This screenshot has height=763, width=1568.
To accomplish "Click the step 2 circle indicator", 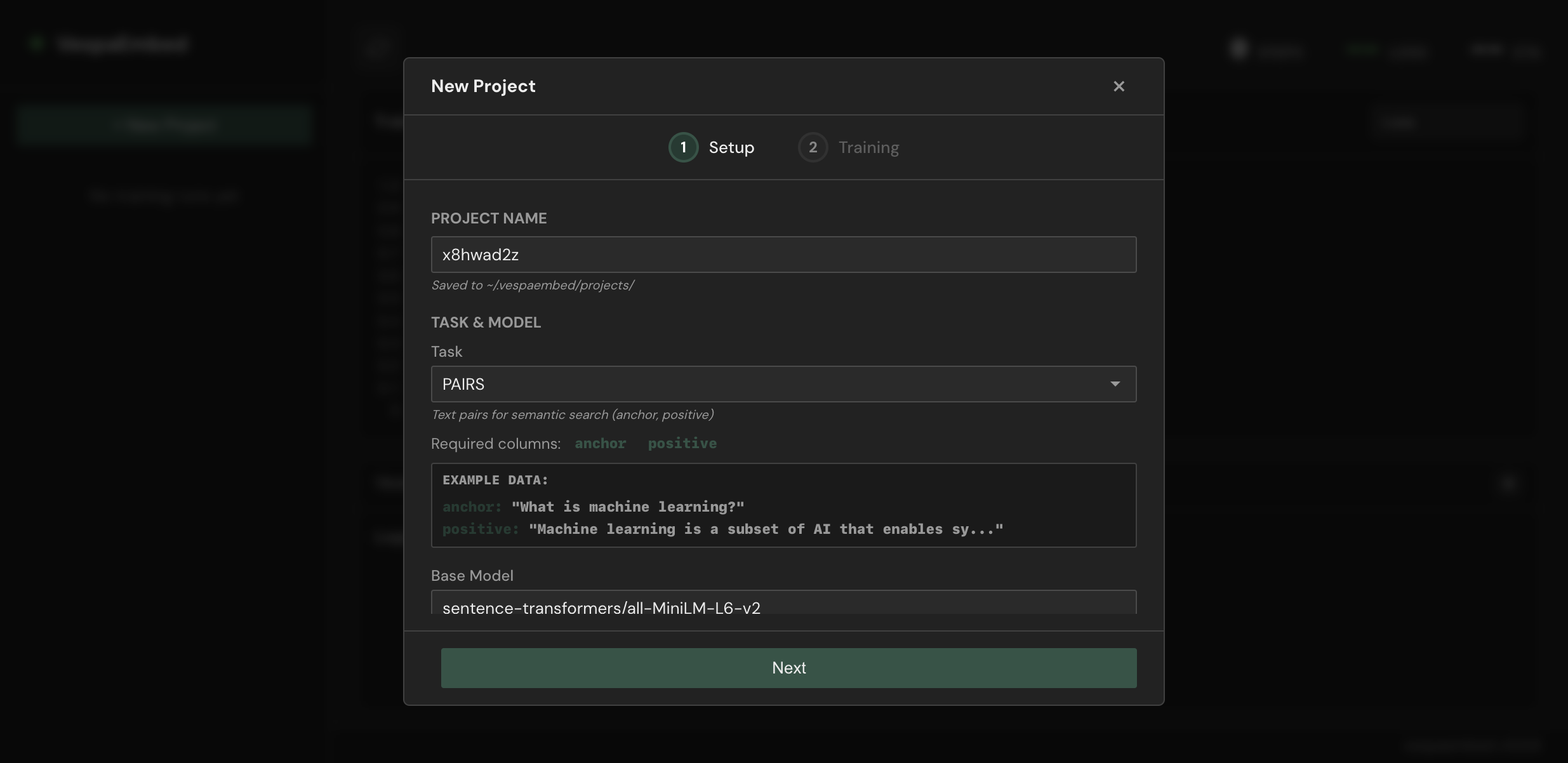I will [x=813, y=147].
